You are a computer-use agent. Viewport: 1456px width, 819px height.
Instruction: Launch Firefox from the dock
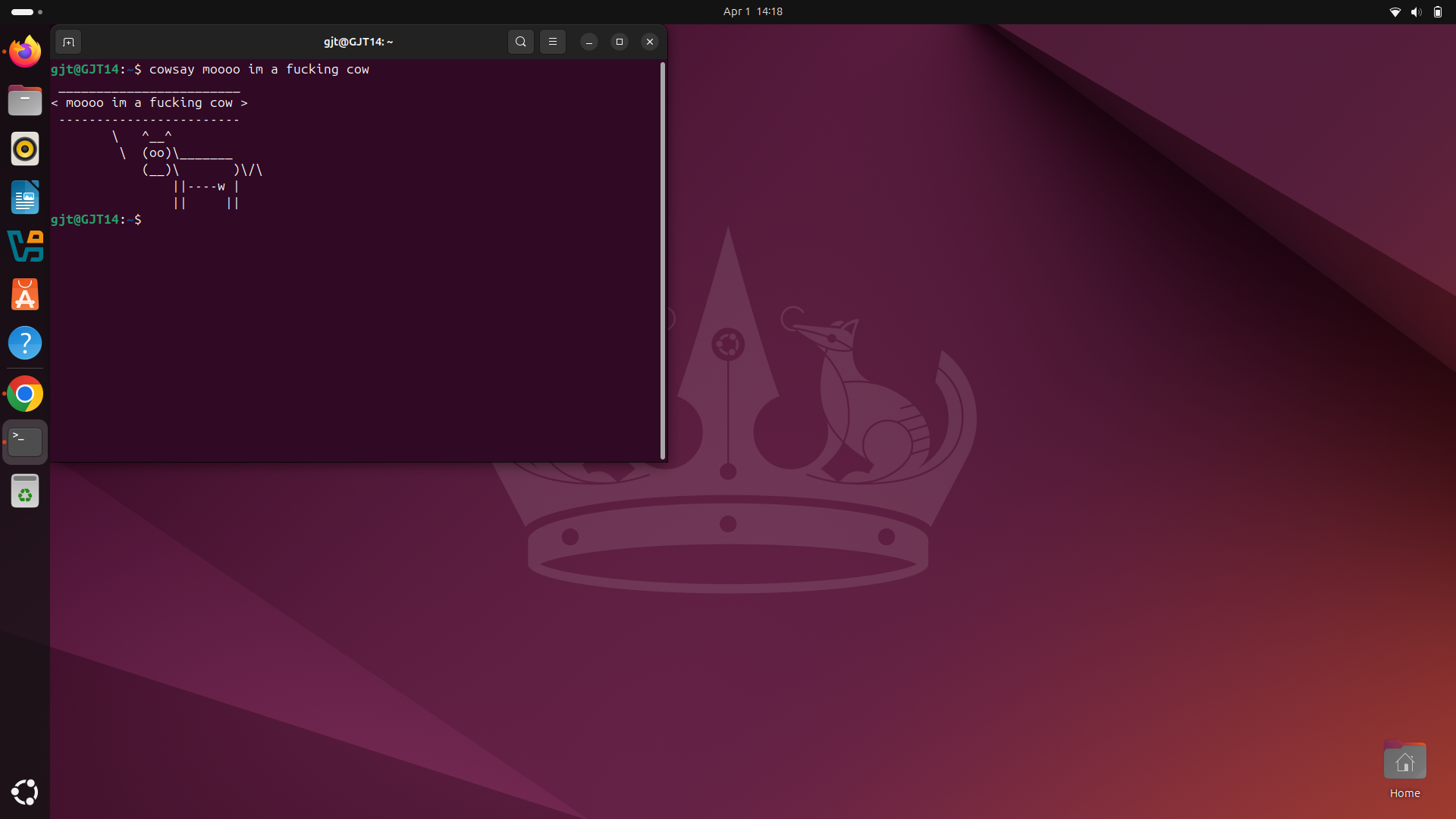click(x=25, y=52)
